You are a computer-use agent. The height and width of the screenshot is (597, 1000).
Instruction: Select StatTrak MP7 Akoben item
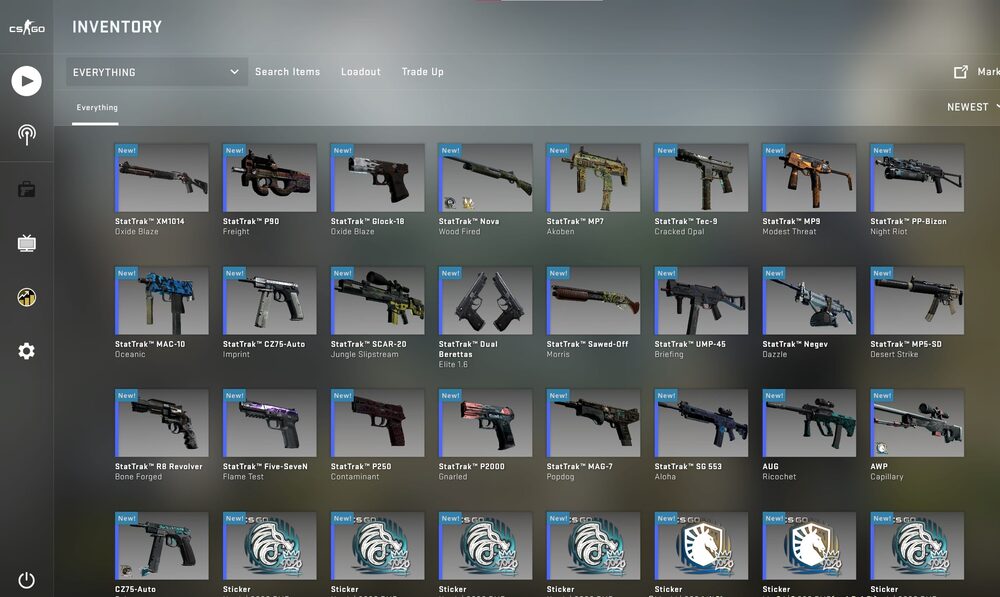[x=593, y=177]
